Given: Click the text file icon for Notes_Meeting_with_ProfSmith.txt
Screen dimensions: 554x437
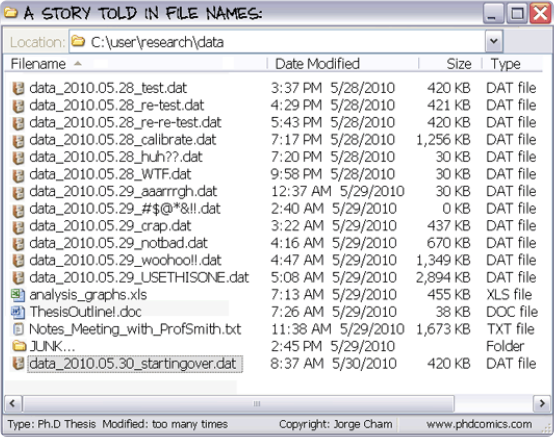Looking at the screenshot, I should (18, 329).
